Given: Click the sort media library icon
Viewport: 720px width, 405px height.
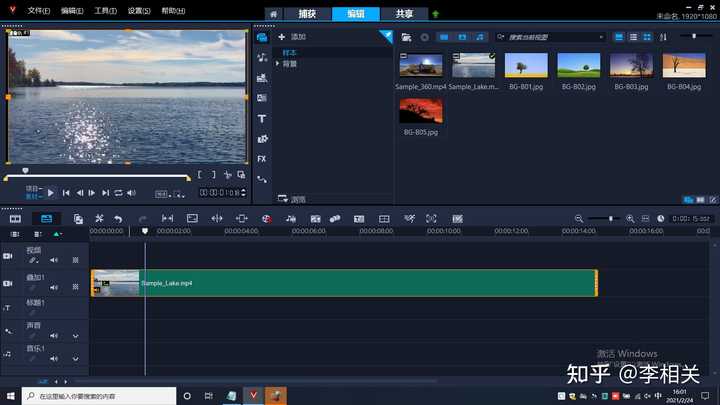Looking at the screenshot, I should [664, 37].
